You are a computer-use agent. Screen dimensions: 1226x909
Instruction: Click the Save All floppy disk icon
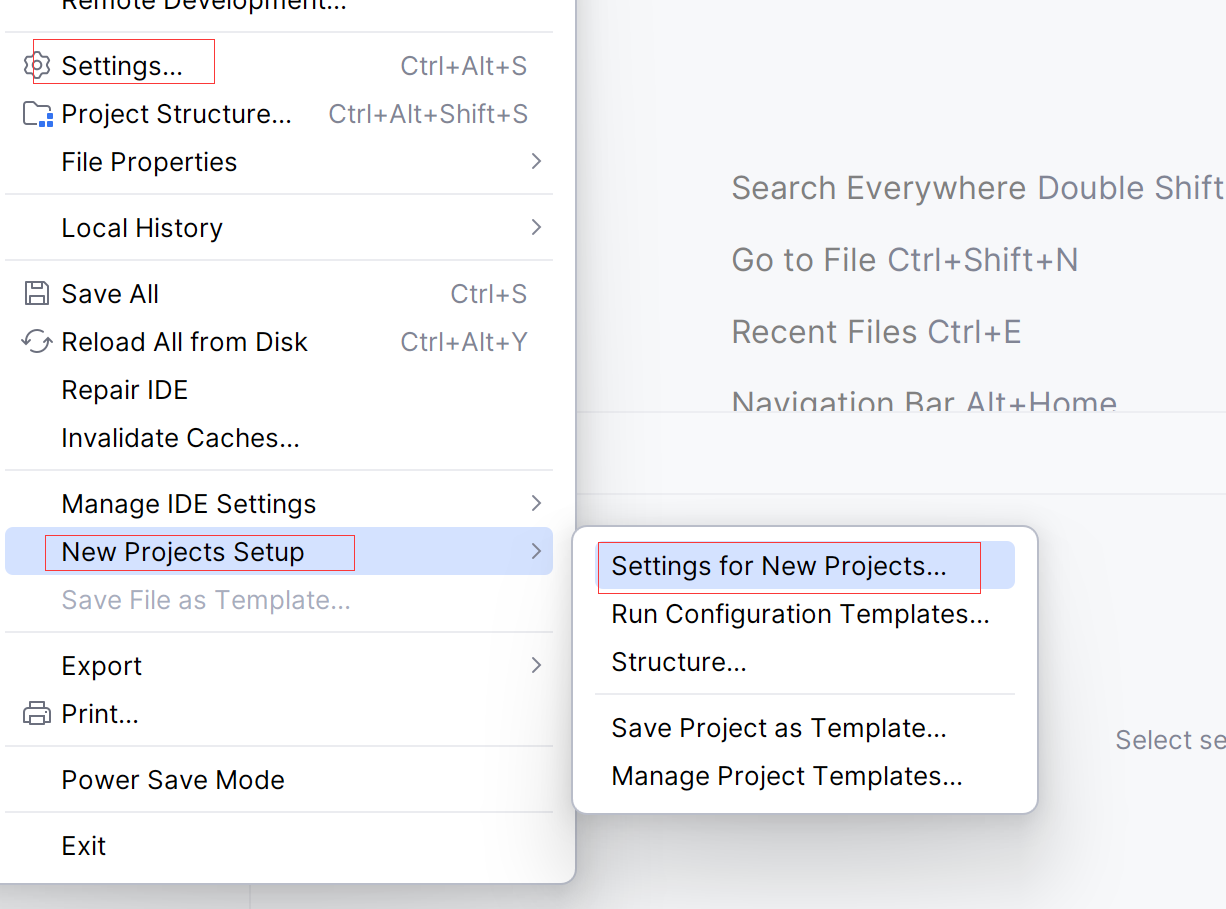(37, 294)
